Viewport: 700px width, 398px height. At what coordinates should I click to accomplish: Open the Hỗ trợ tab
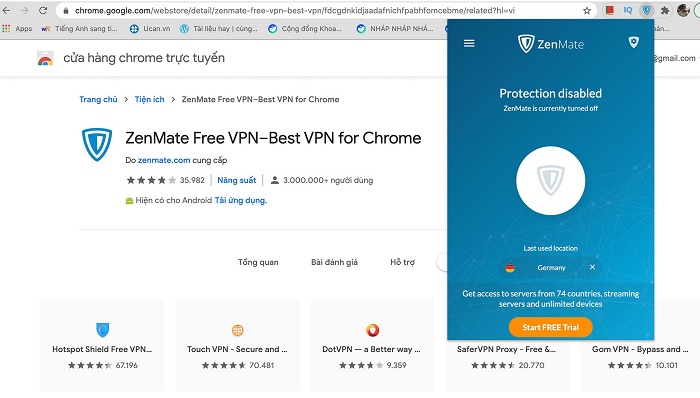pyautogui.click(x=402, y=262)
